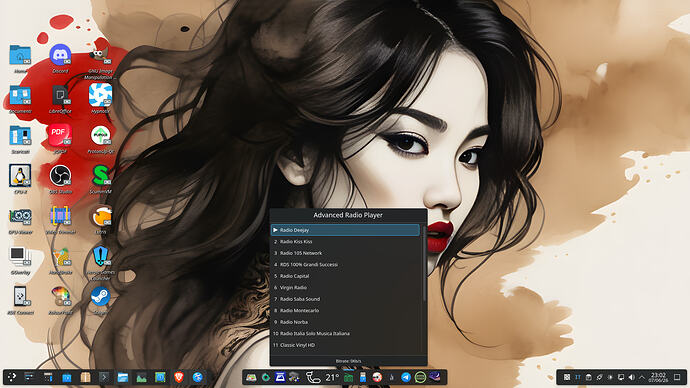Open the volume control in system tray
This screenshot has width=690, height=388.
tap(631, 377)
